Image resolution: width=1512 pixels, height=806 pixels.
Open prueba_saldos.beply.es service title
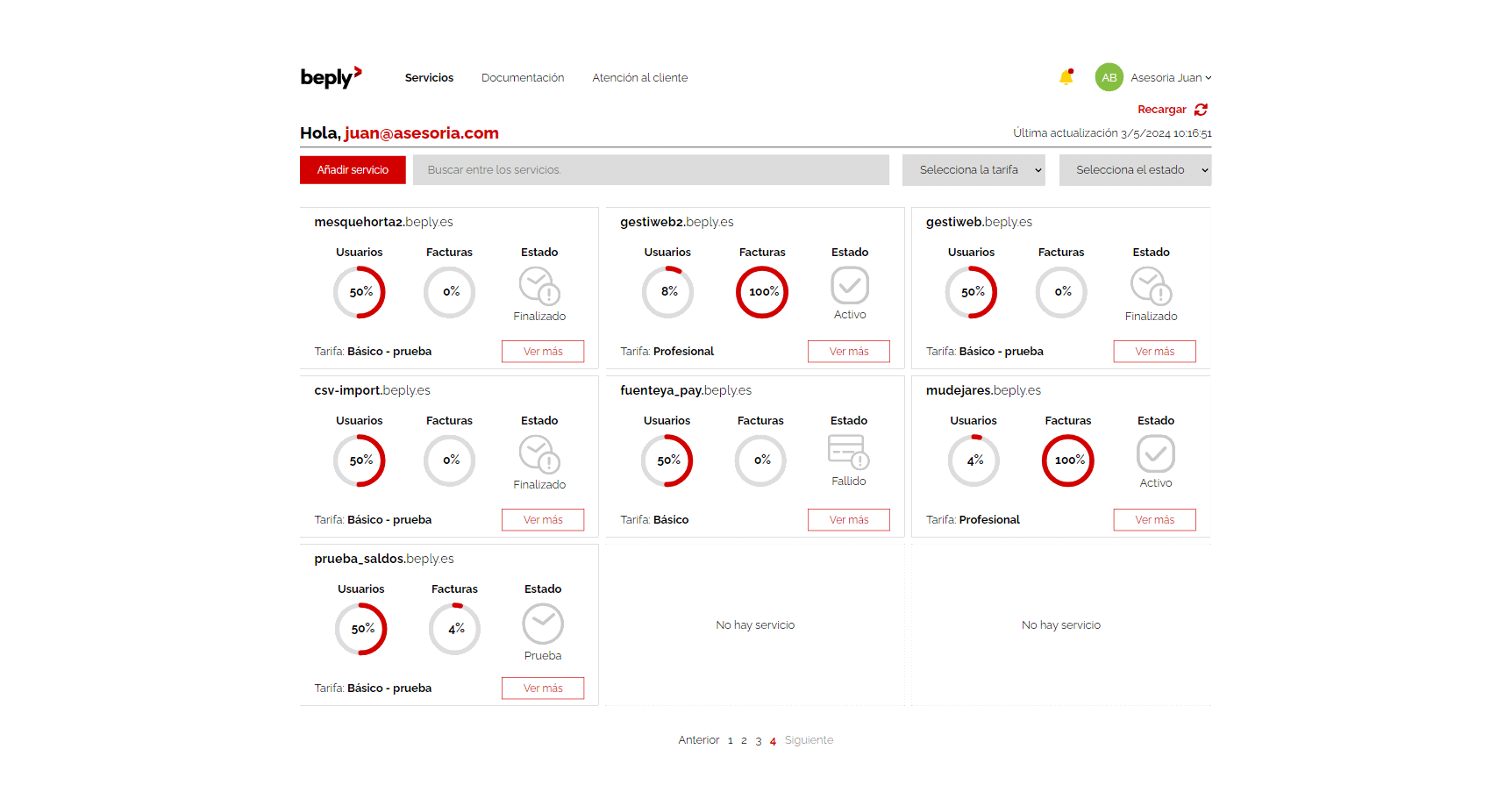[x=383, y=560]
